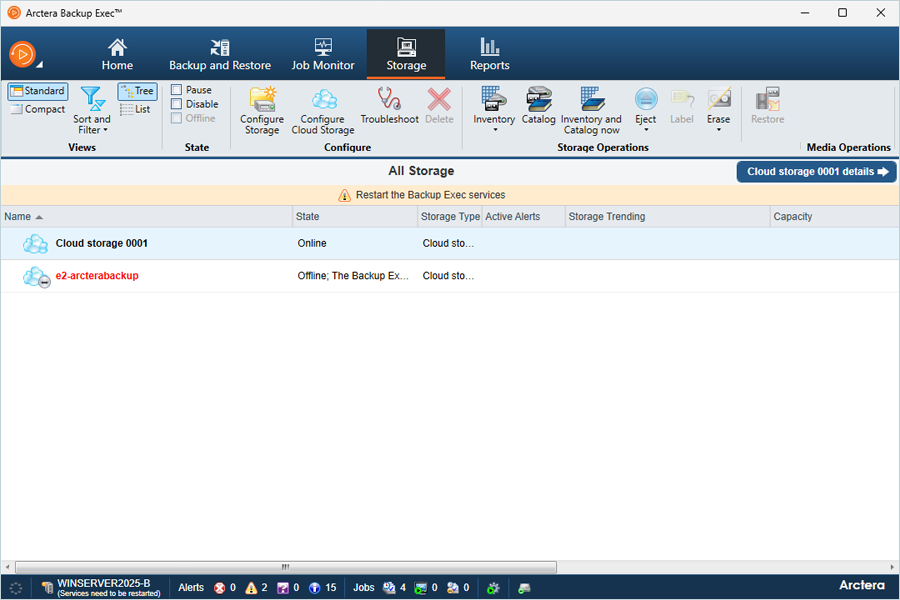Switch to Standard view

pyautogui.click(x=38, y=91)
